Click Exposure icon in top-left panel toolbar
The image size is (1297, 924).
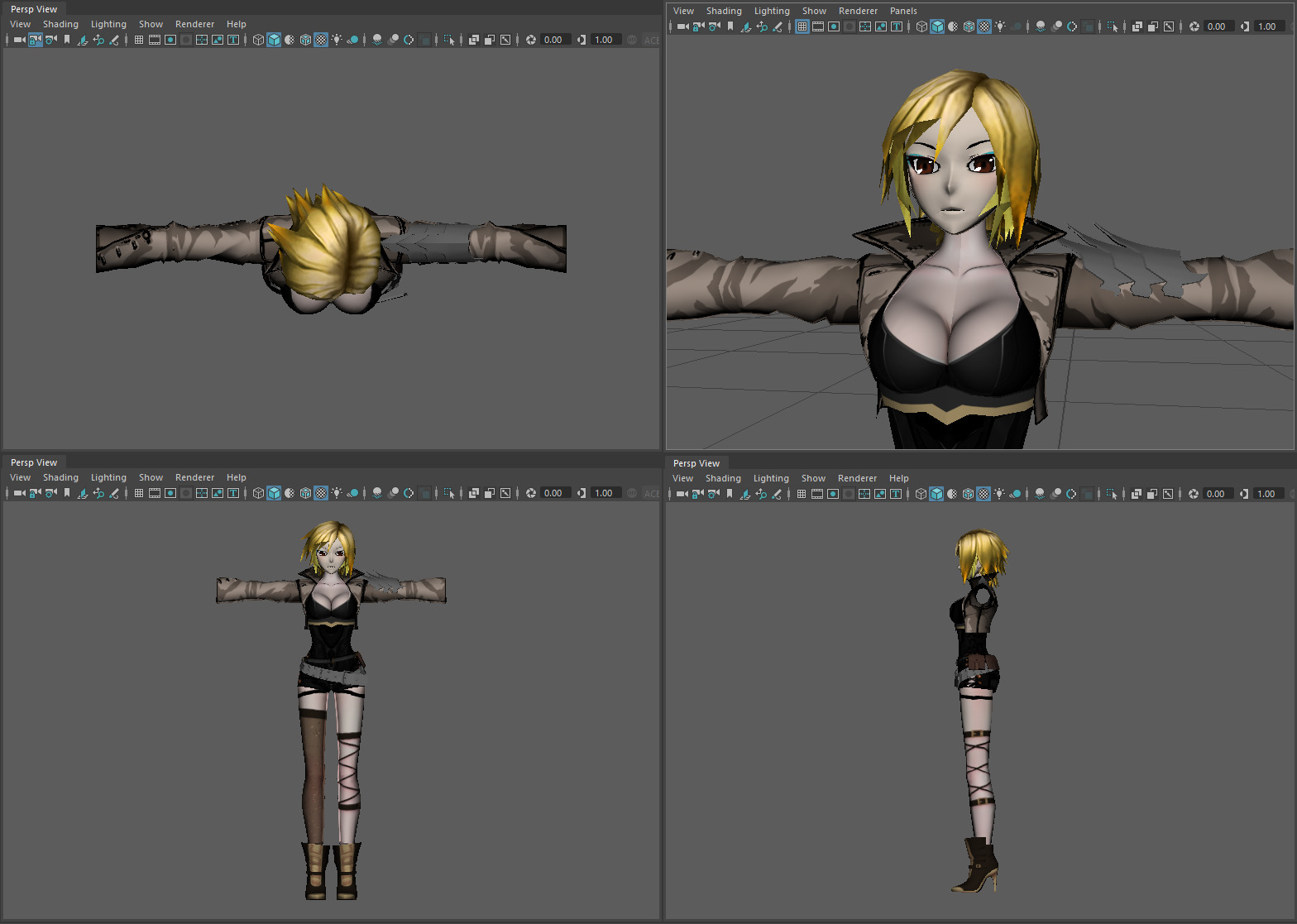531,40
